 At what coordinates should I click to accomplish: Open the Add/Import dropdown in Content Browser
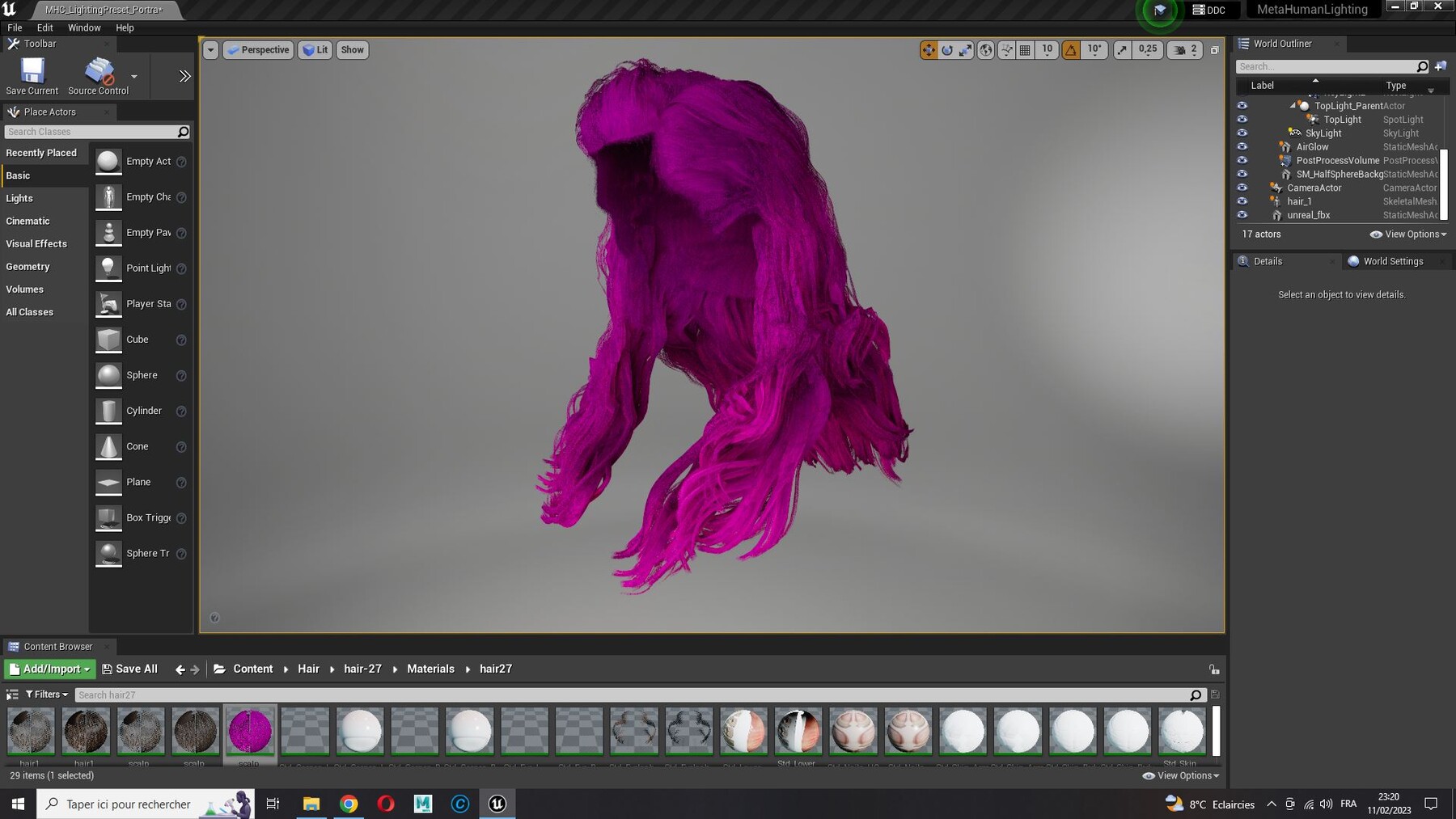[x=49, y=669]
